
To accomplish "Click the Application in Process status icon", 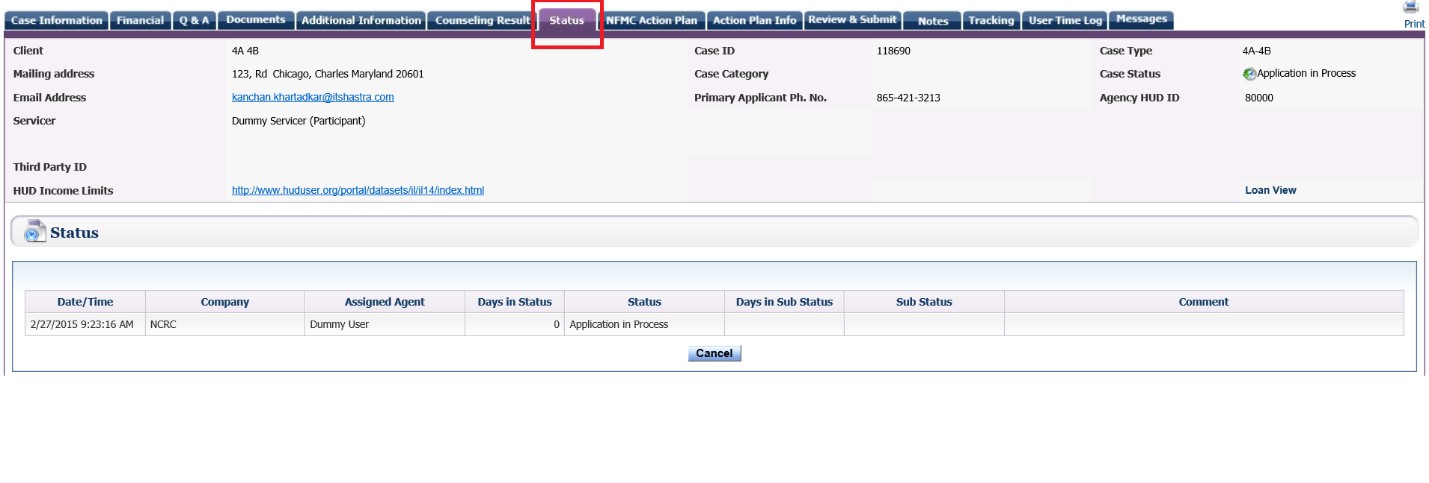I will tap(1249, 74).
